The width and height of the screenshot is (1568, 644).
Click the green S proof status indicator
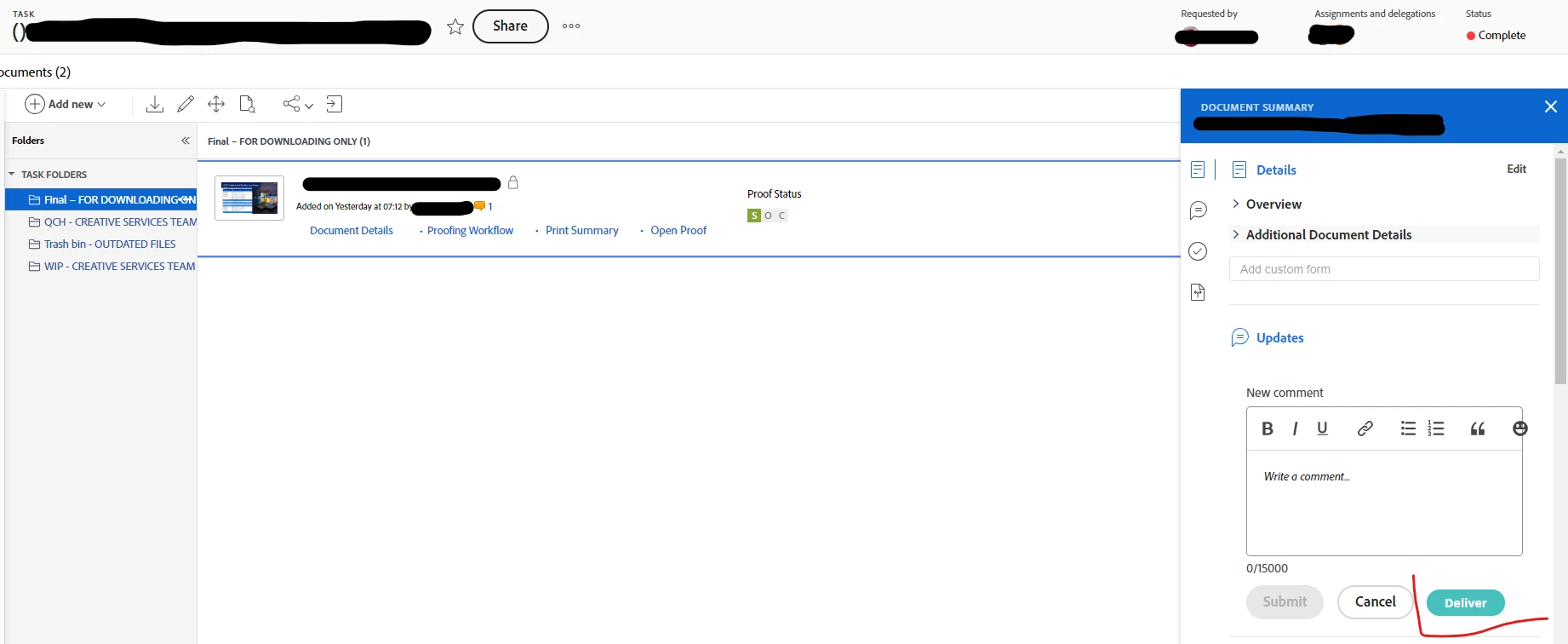tap(753, 216)
